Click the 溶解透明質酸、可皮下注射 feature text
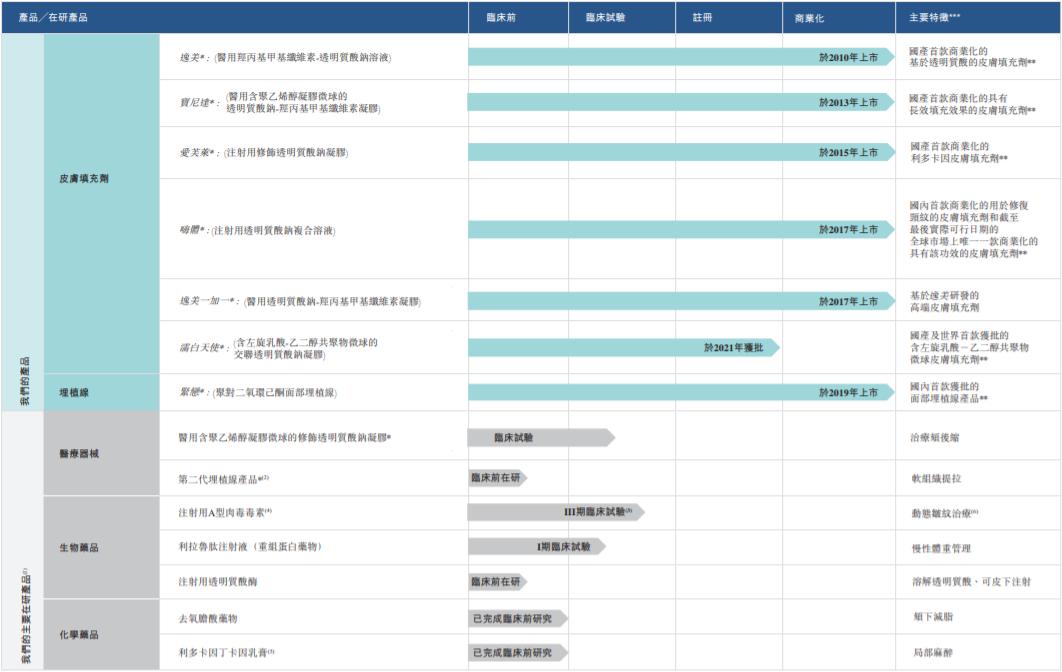The width and height of the screenshot is (1062, 672). click(971, 582)
